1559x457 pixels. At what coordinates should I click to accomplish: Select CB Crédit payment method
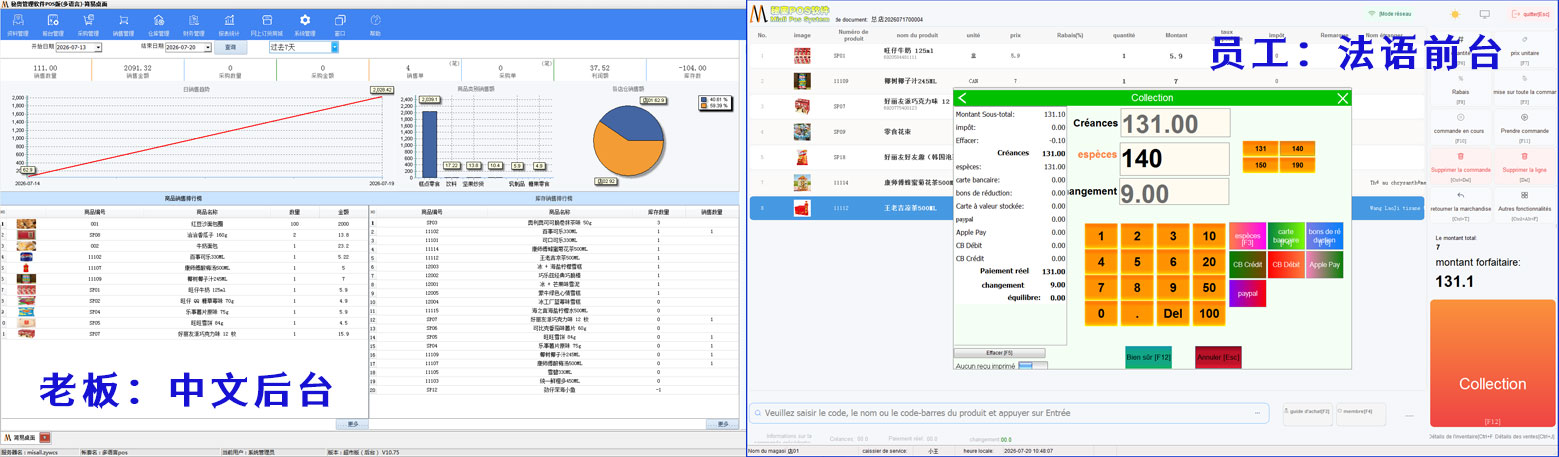tap(1247, 265)
